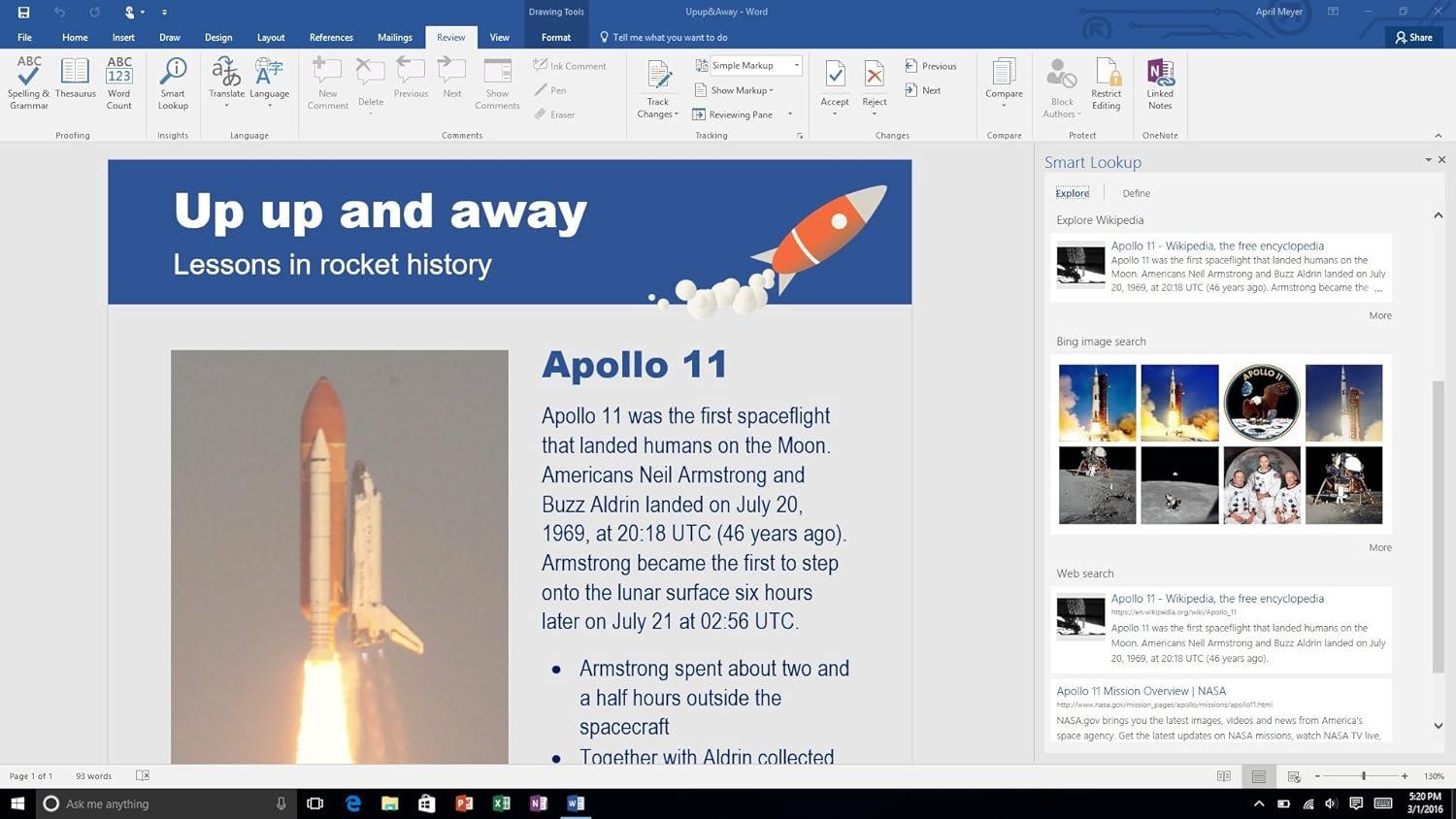Open the Apollo 11 Mission Overview NASA link
1456x819 pixels.
pos(1141,691)
